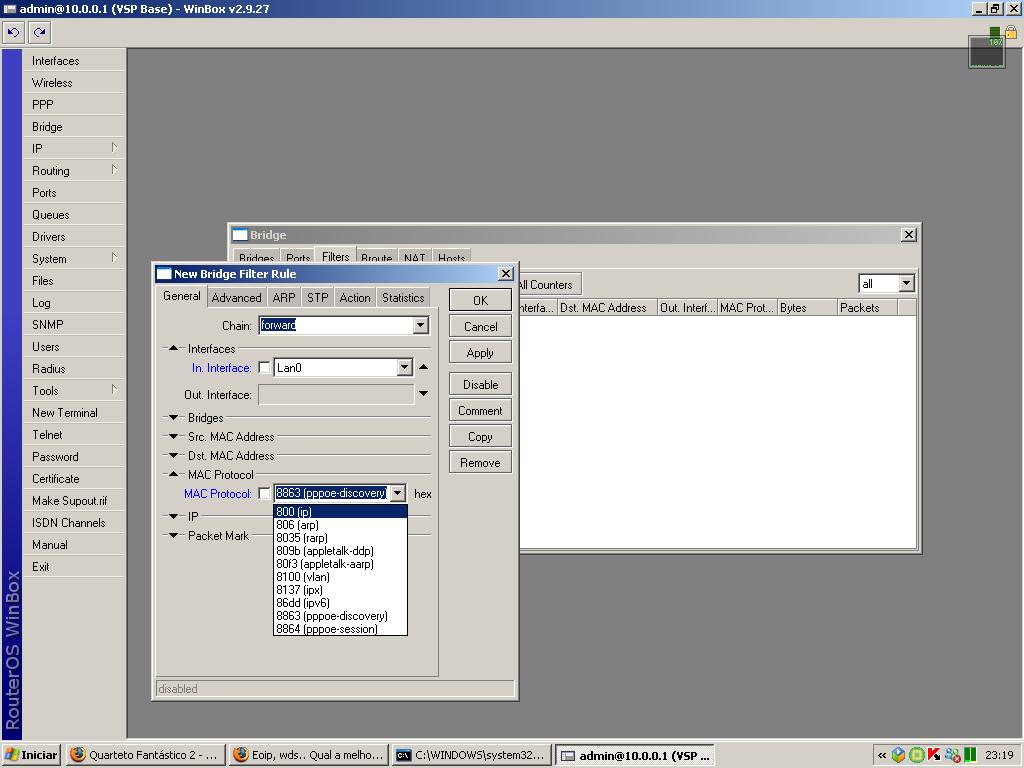Toggle MAC Protocol invert checkbox
Screen dimensions: 1024x768
coord(264,493)
